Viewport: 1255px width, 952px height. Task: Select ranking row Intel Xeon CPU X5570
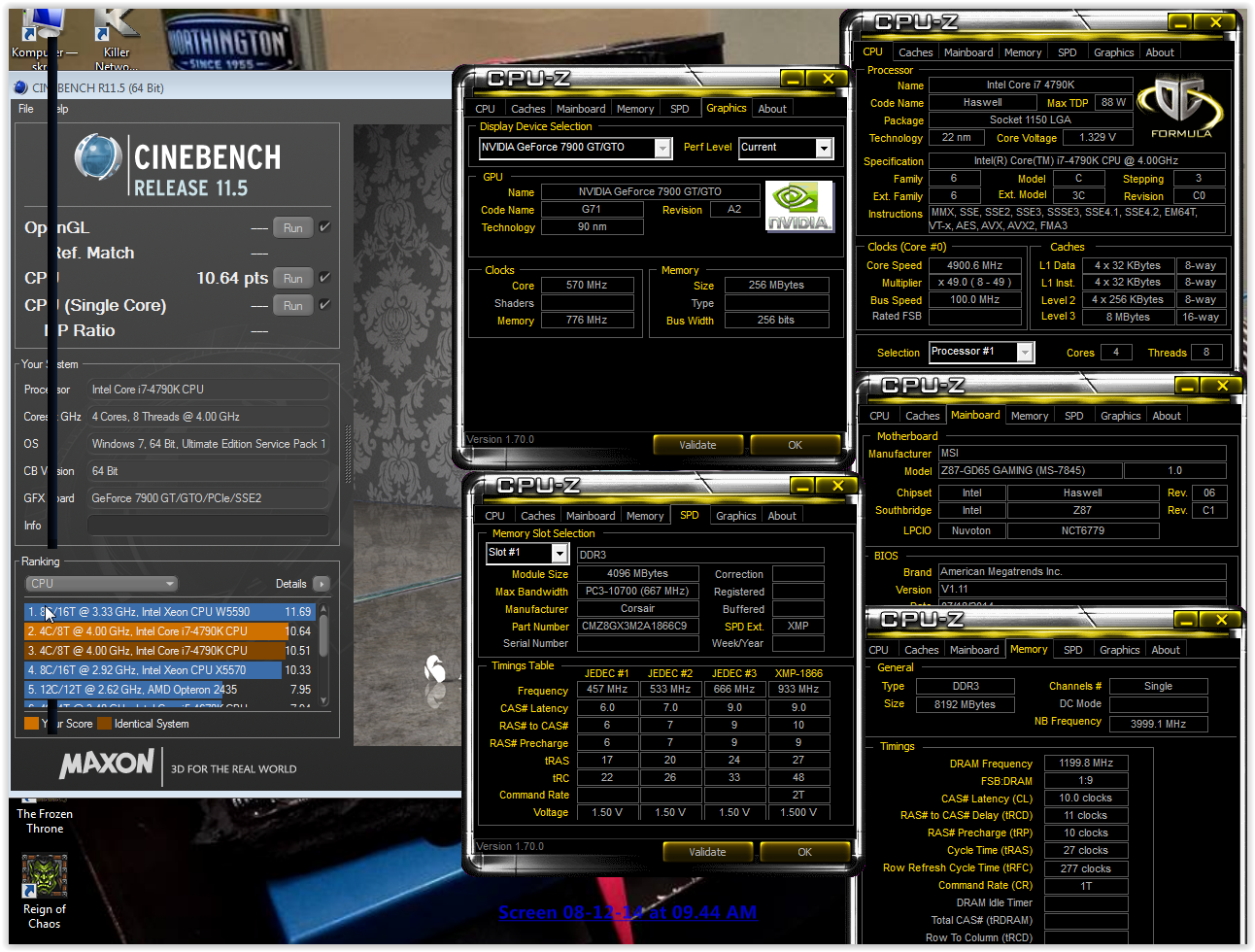169,670
